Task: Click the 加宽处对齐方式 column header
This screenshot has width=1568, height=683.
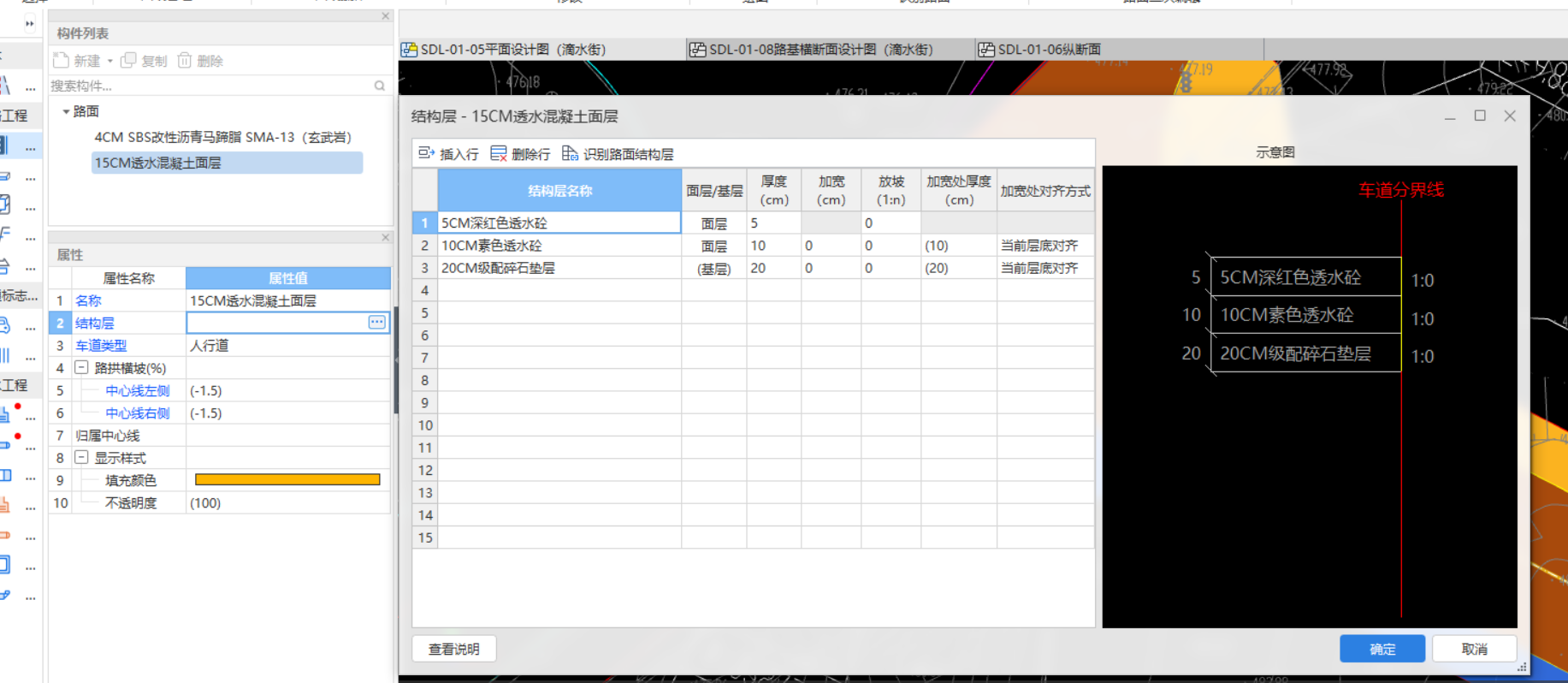Action: [x=1045, y=191]
